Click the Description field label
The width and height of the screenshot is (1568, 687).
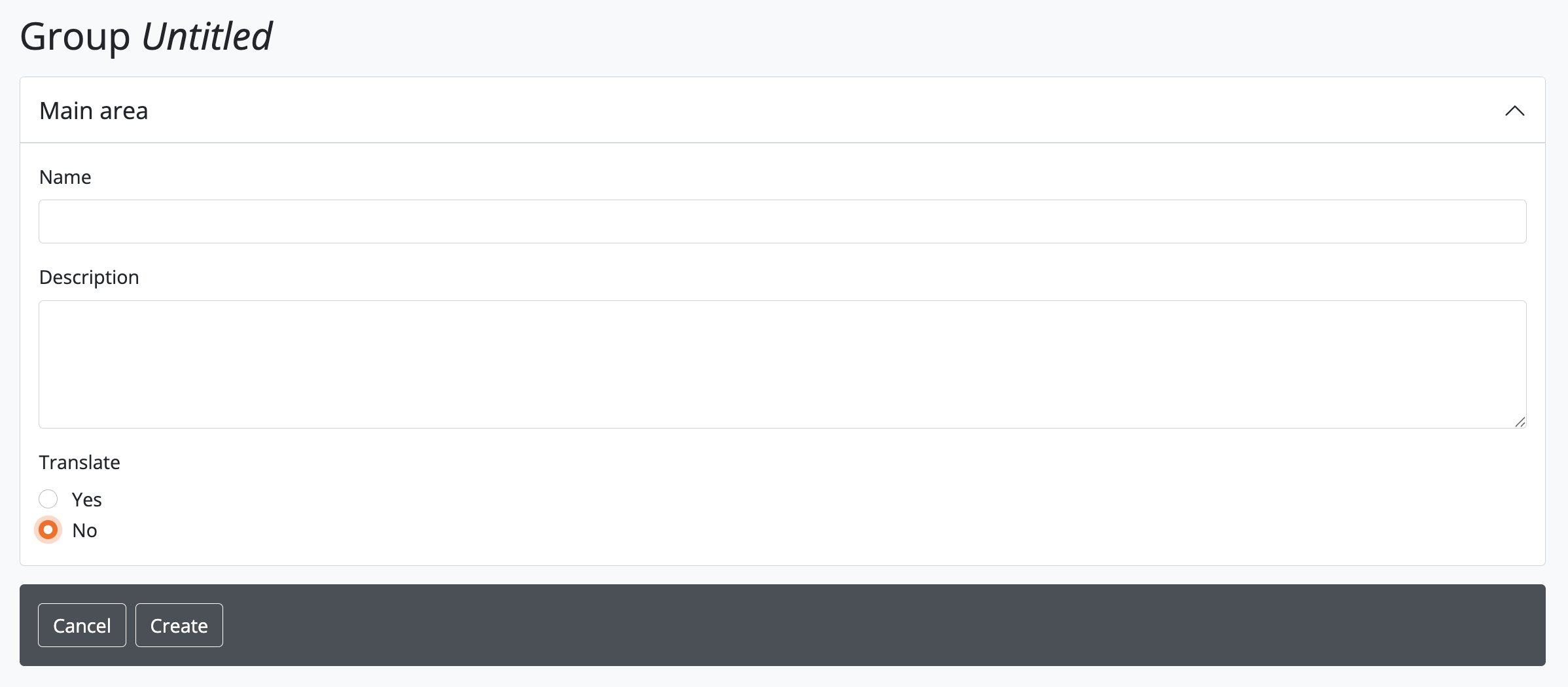[89, 277]
